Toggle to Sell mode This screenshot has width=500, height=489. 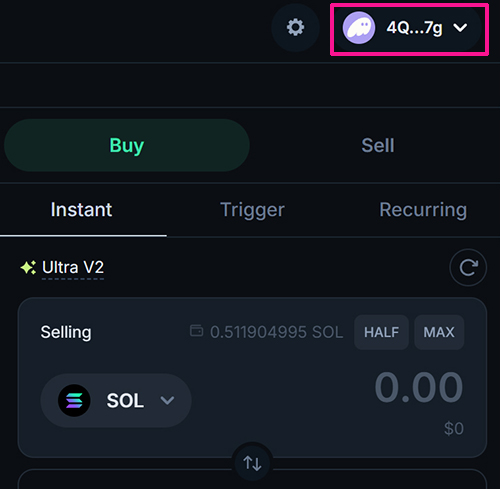tap(378, 145)
